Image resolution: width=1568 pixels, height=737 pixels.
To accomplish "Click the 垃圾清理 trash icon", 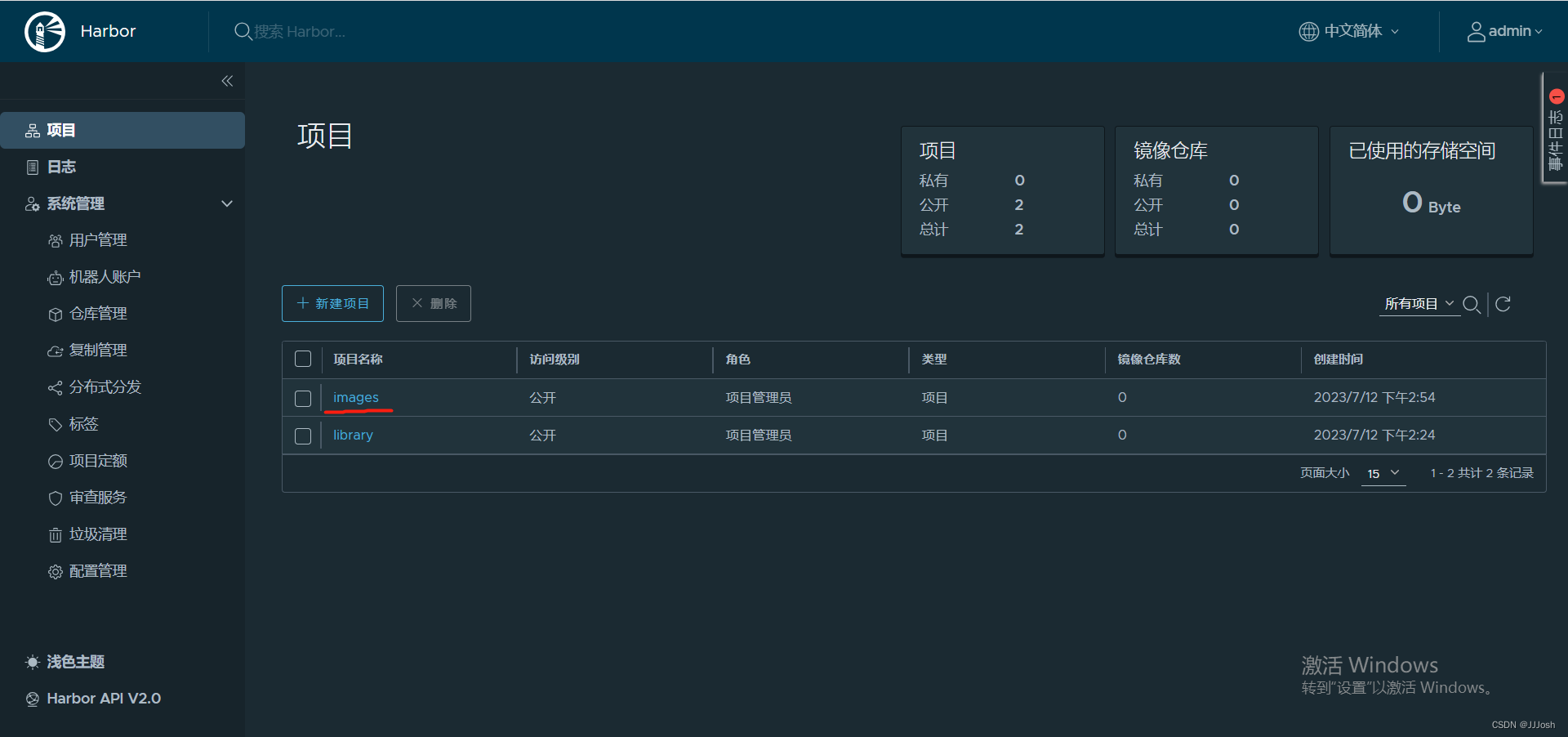I will point(55,535).
